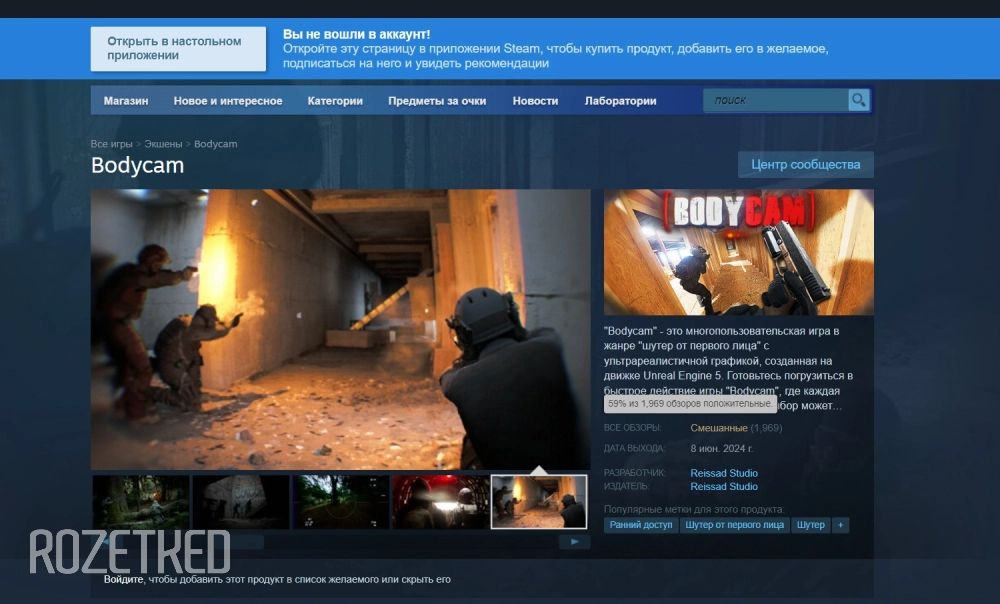Open the Предметы за очки tab
Screen dimensions: 1000x604
point(437,101)
